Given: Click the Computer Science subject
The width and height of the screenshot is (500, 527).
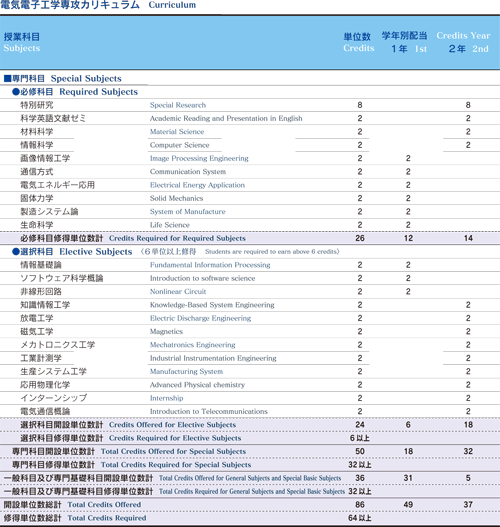Looking at the screenshot, I should tap(179, 145).
